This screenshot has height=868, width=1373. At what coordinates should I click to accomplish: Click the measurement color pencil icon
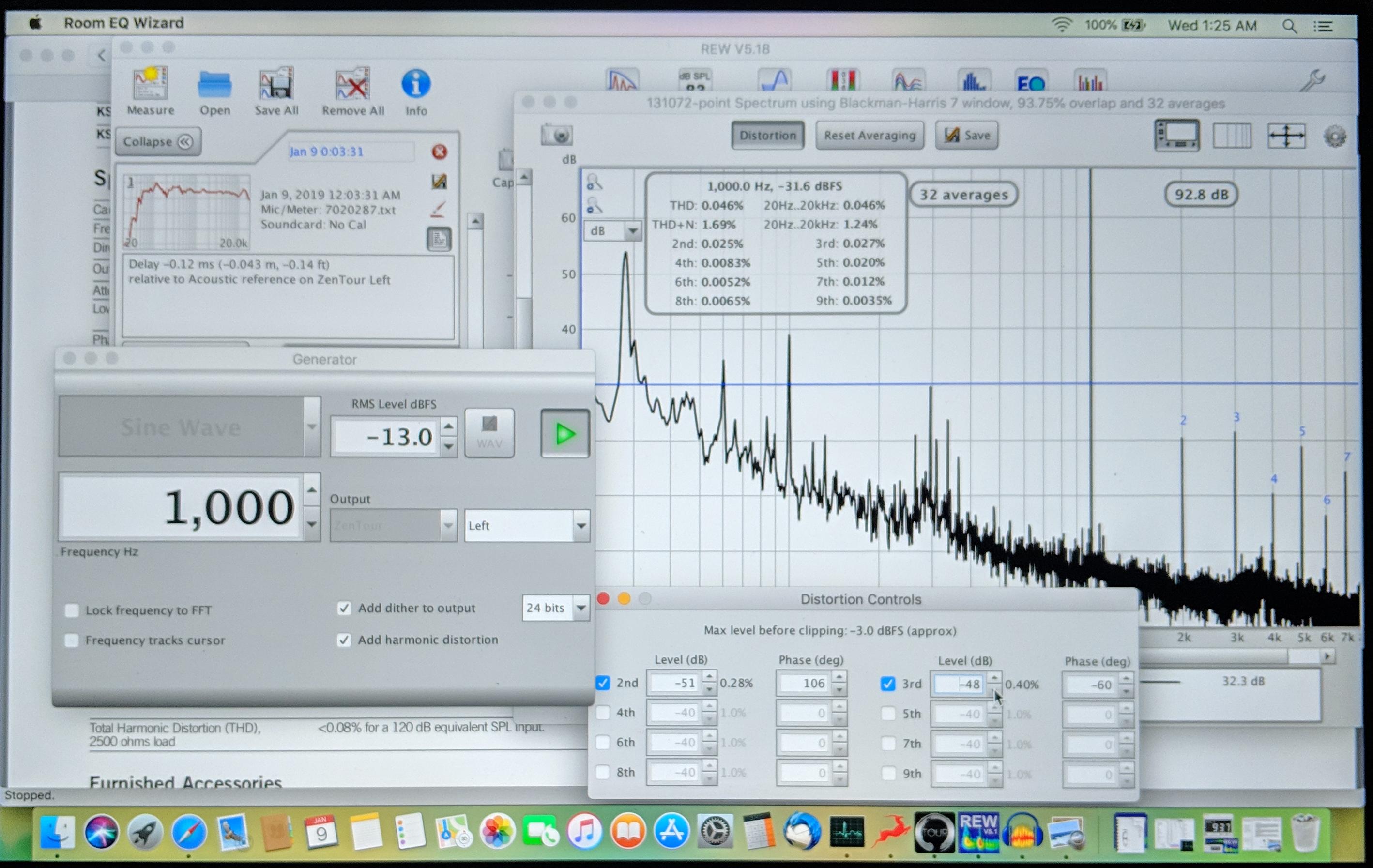coord(438,210)
